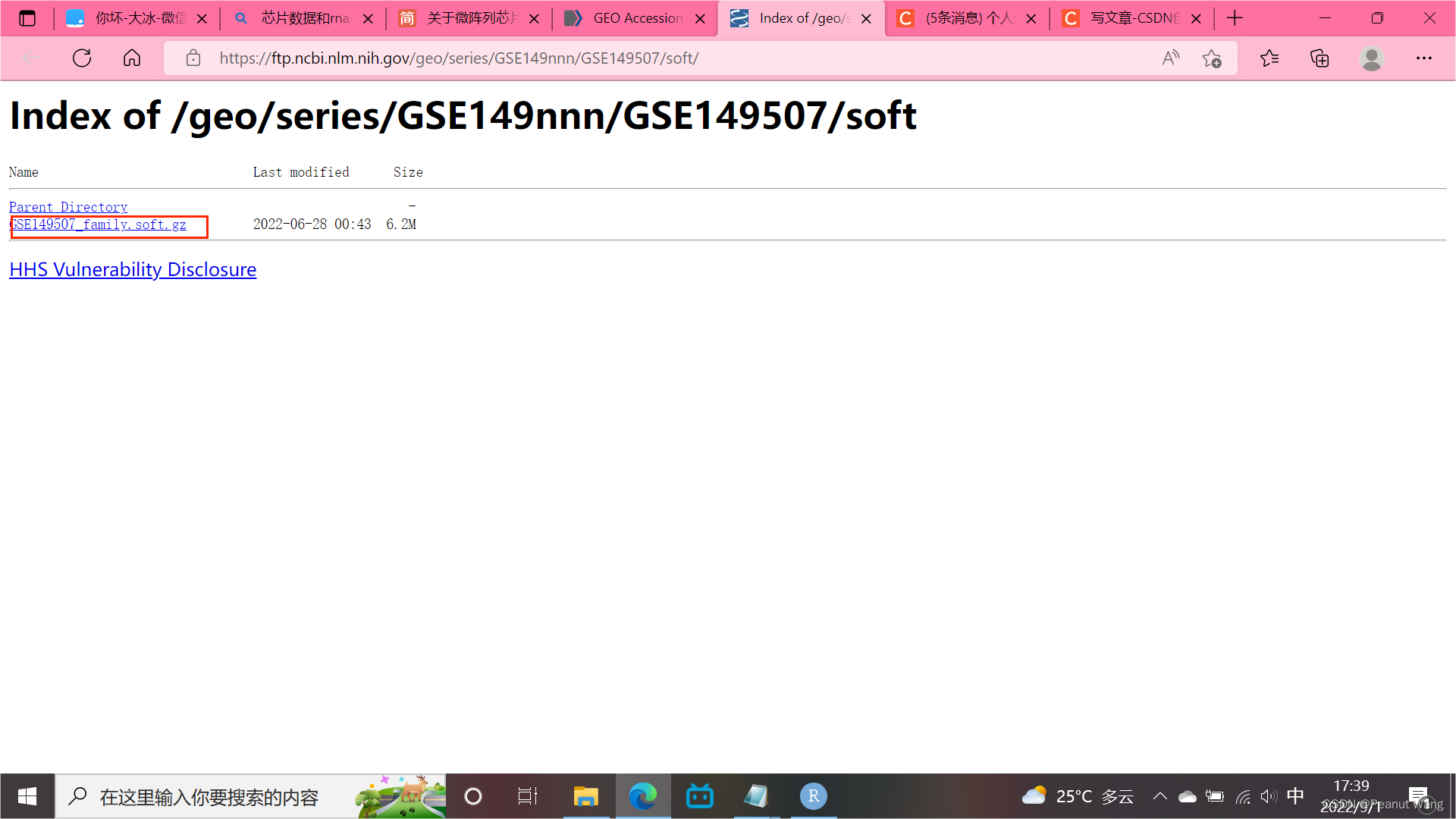Image resolution: width=1456 pixels, height=819 pixels.
Task: Open the Edge profile avatar
Action: click(1372, 58)
